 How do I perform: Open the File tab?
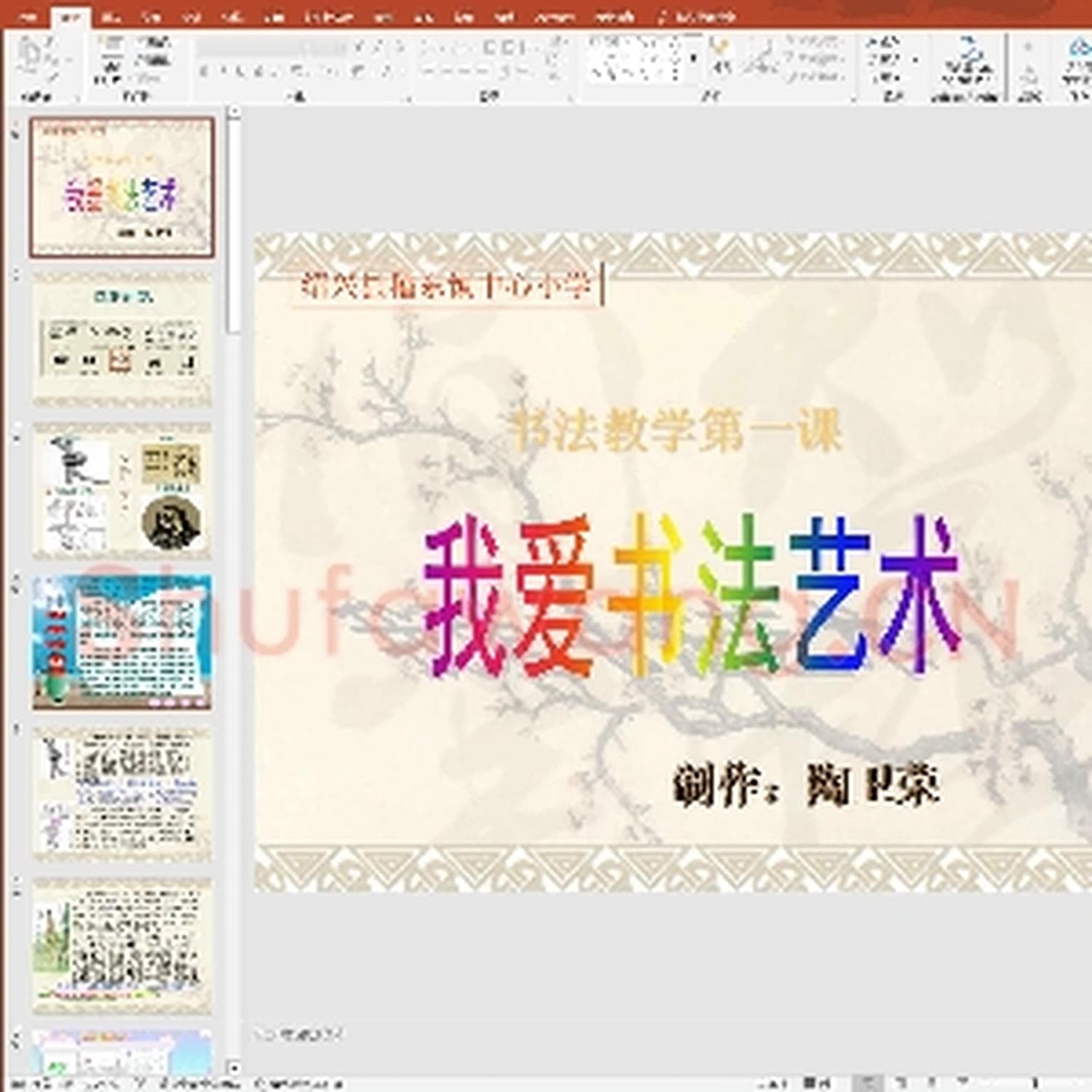[x=29, y=16]
